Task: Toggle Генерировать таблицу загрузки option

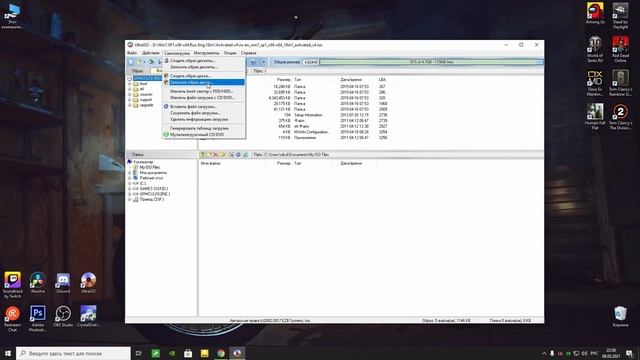Action: pyautogui.click(x=204, y=128)
